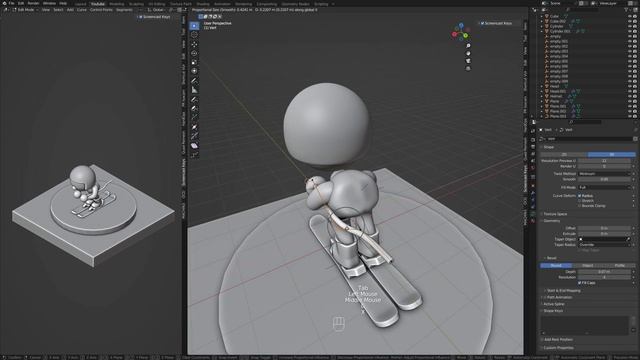This screenshot has height=360, width=640.
Task: Select the Round bevel mode
Action: 556,265
